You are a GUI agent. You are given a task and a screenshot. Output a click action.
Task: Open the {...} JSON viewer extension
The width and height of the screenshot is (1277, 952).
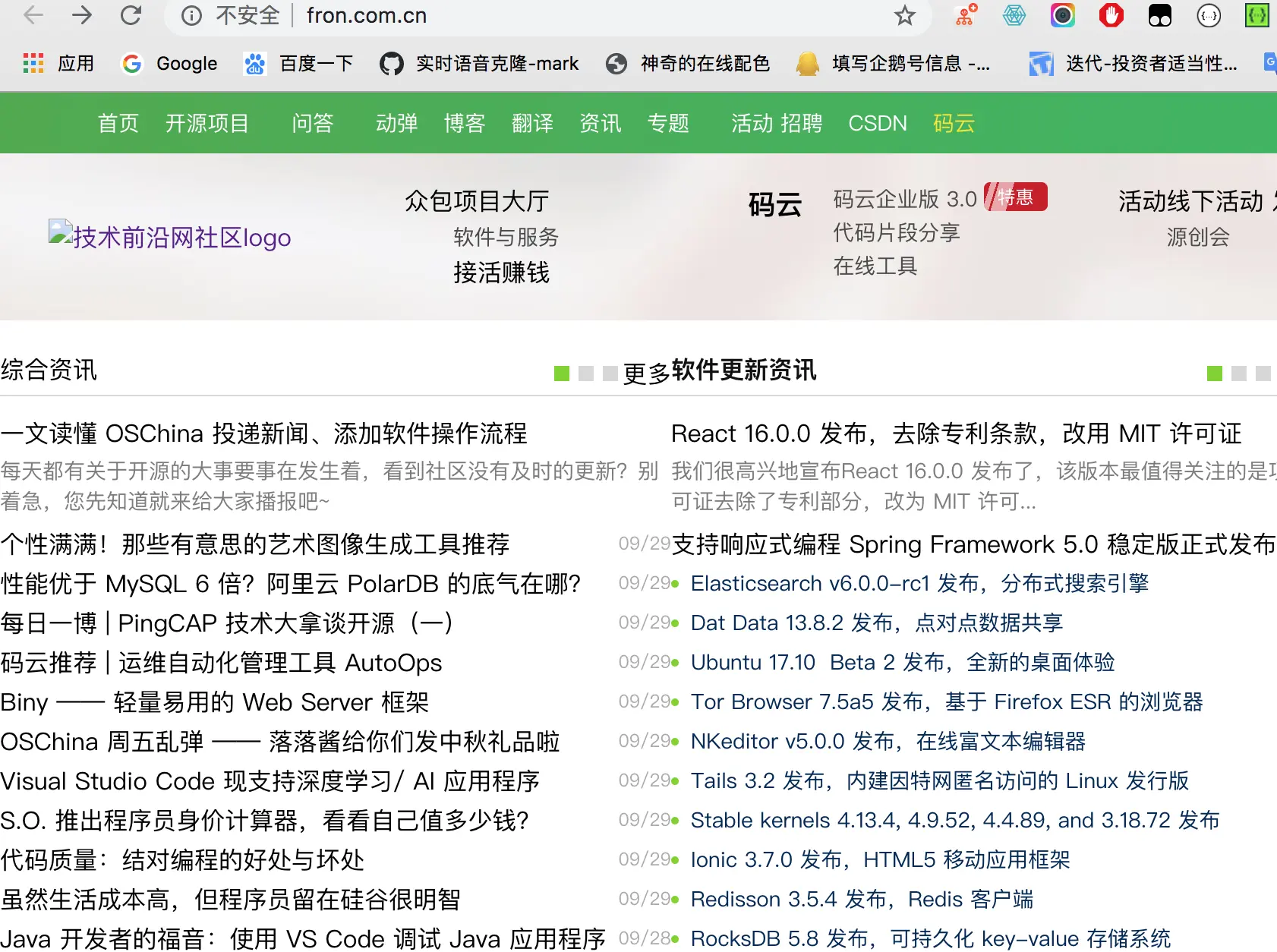(1209, 15)
